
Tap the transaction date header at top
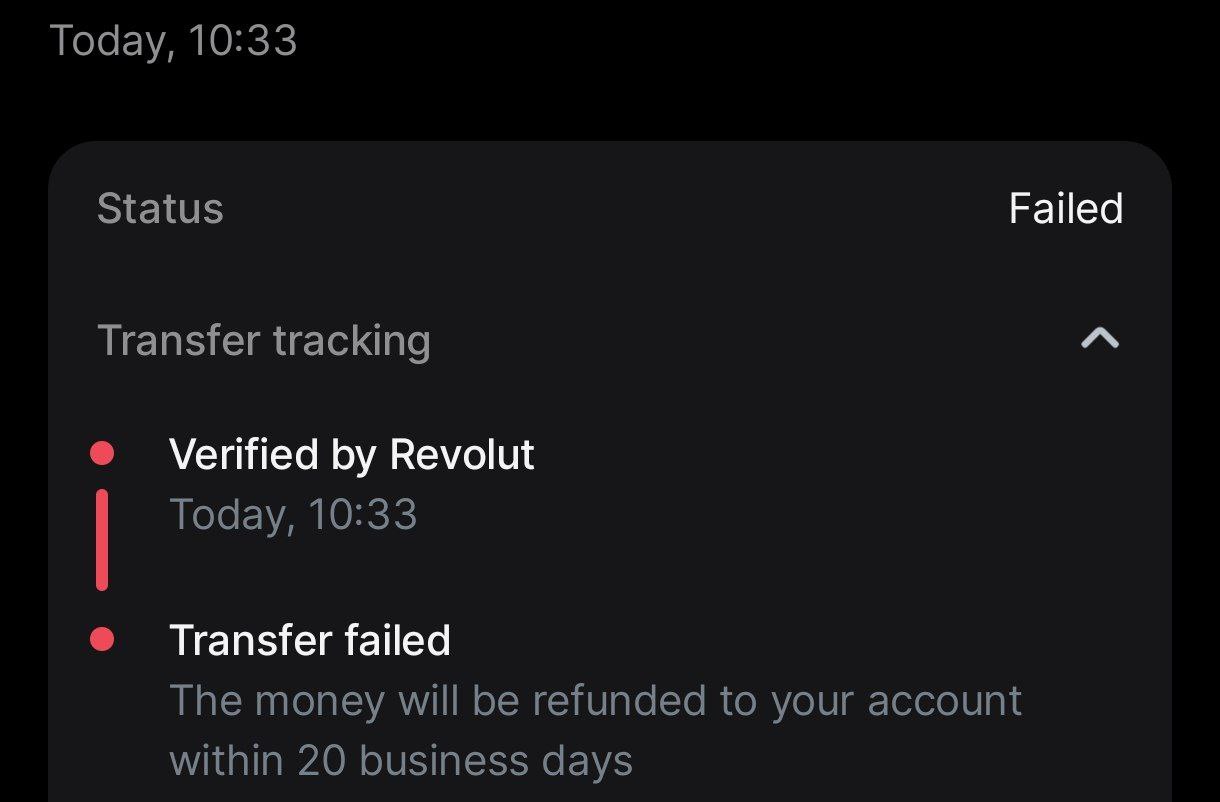click(173, 41)
